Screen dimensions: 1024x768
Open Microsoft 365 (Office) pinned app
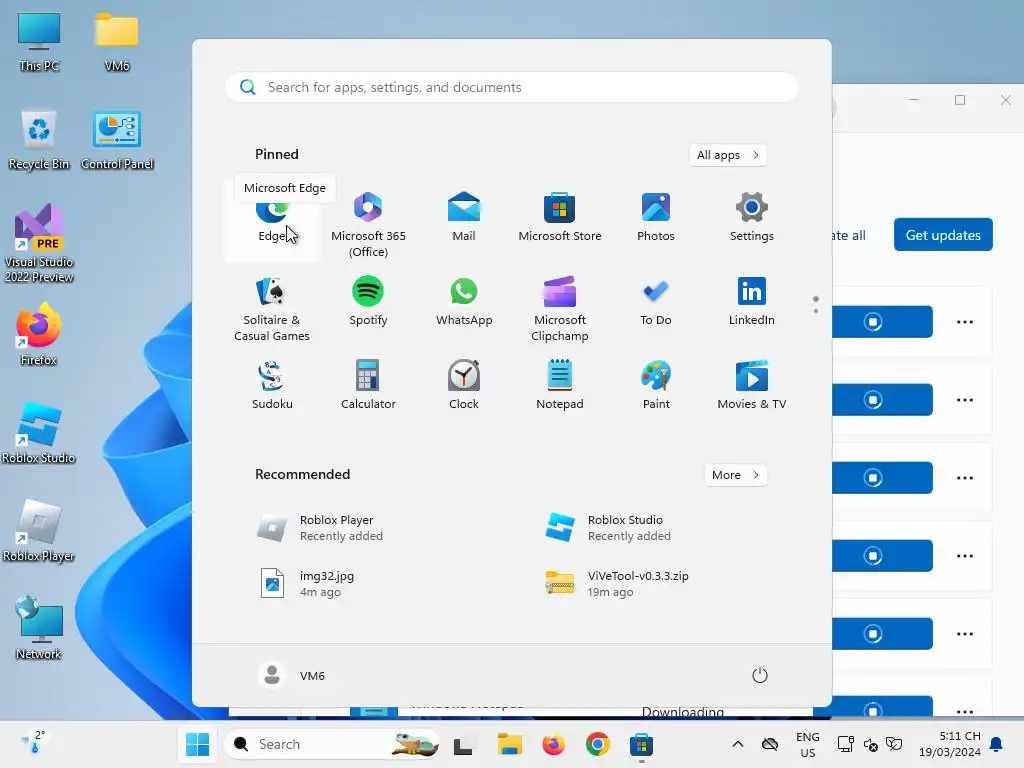click(x=368, y=224)
